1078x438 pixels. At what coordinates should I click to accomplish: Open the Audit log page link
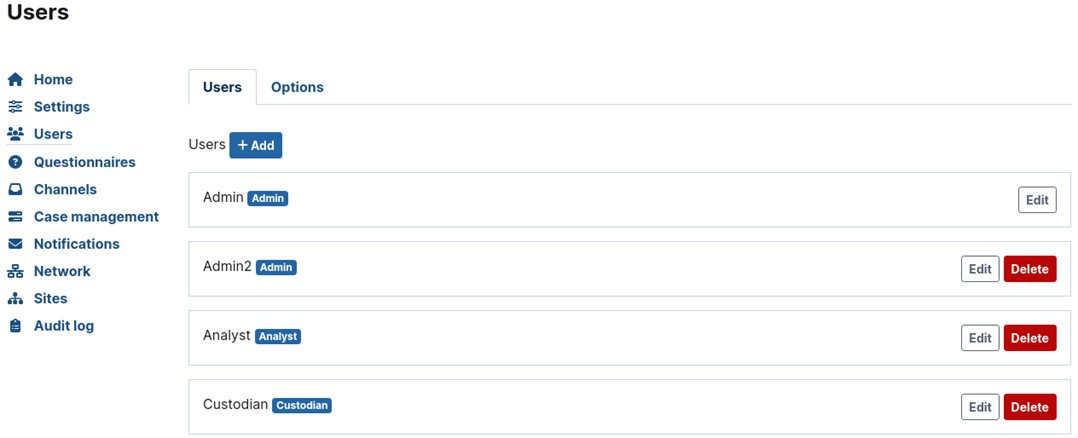pos(64,326)
